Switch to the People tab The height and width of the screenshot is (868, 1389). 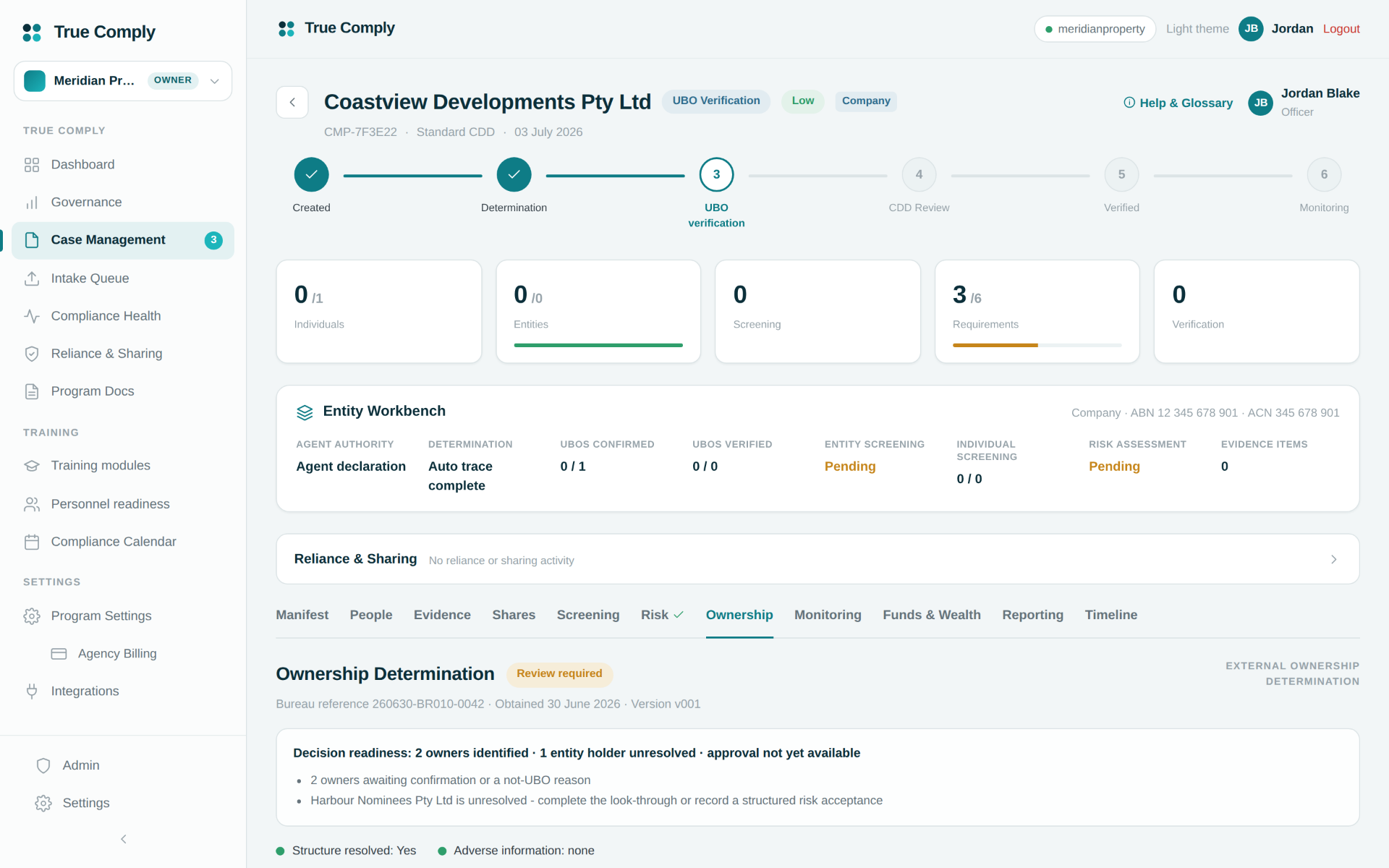(371, 615)
